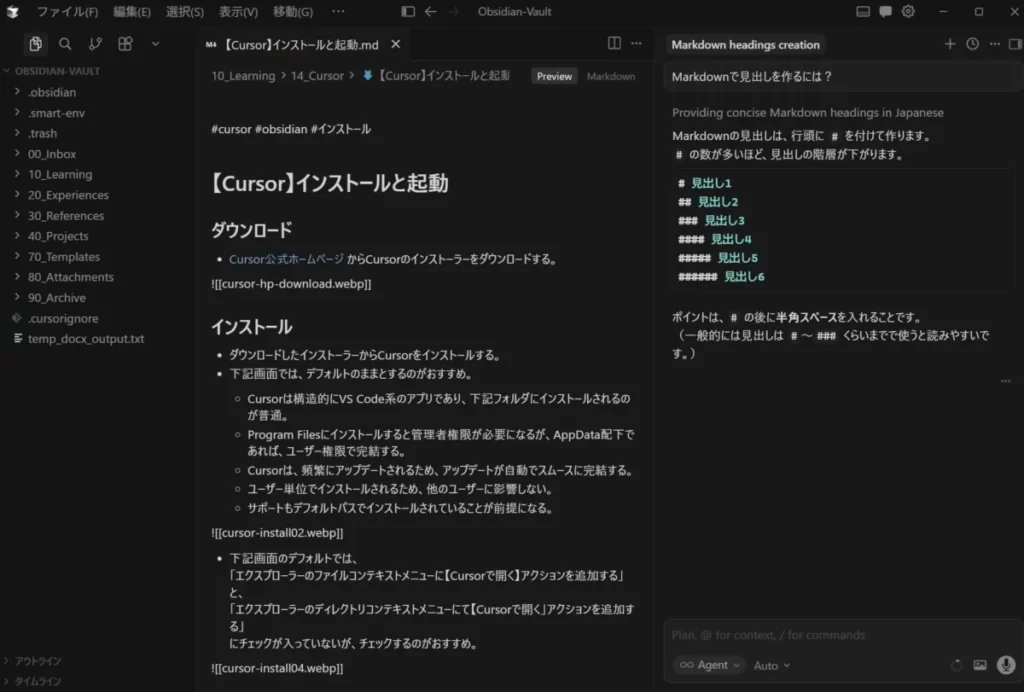Attach an image using the chat image icon
Viewport: 1024px width, 692px height.
(x=981, y=665)
